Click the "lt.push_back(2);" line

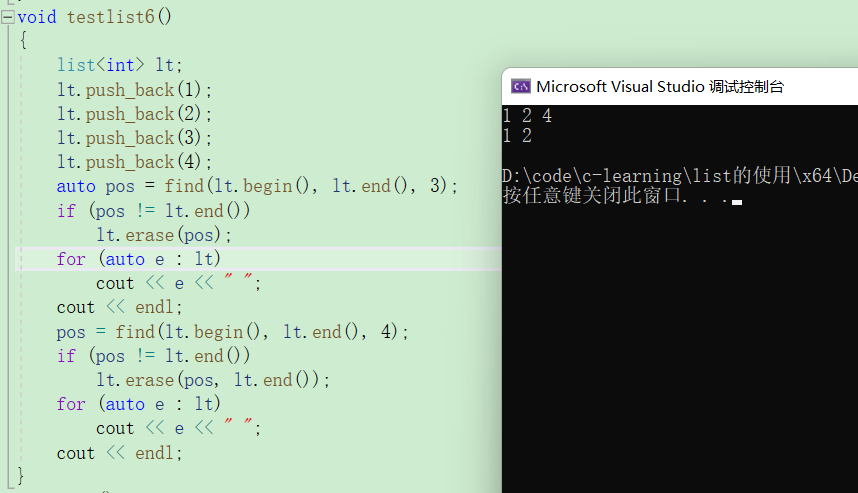(134, 114)
